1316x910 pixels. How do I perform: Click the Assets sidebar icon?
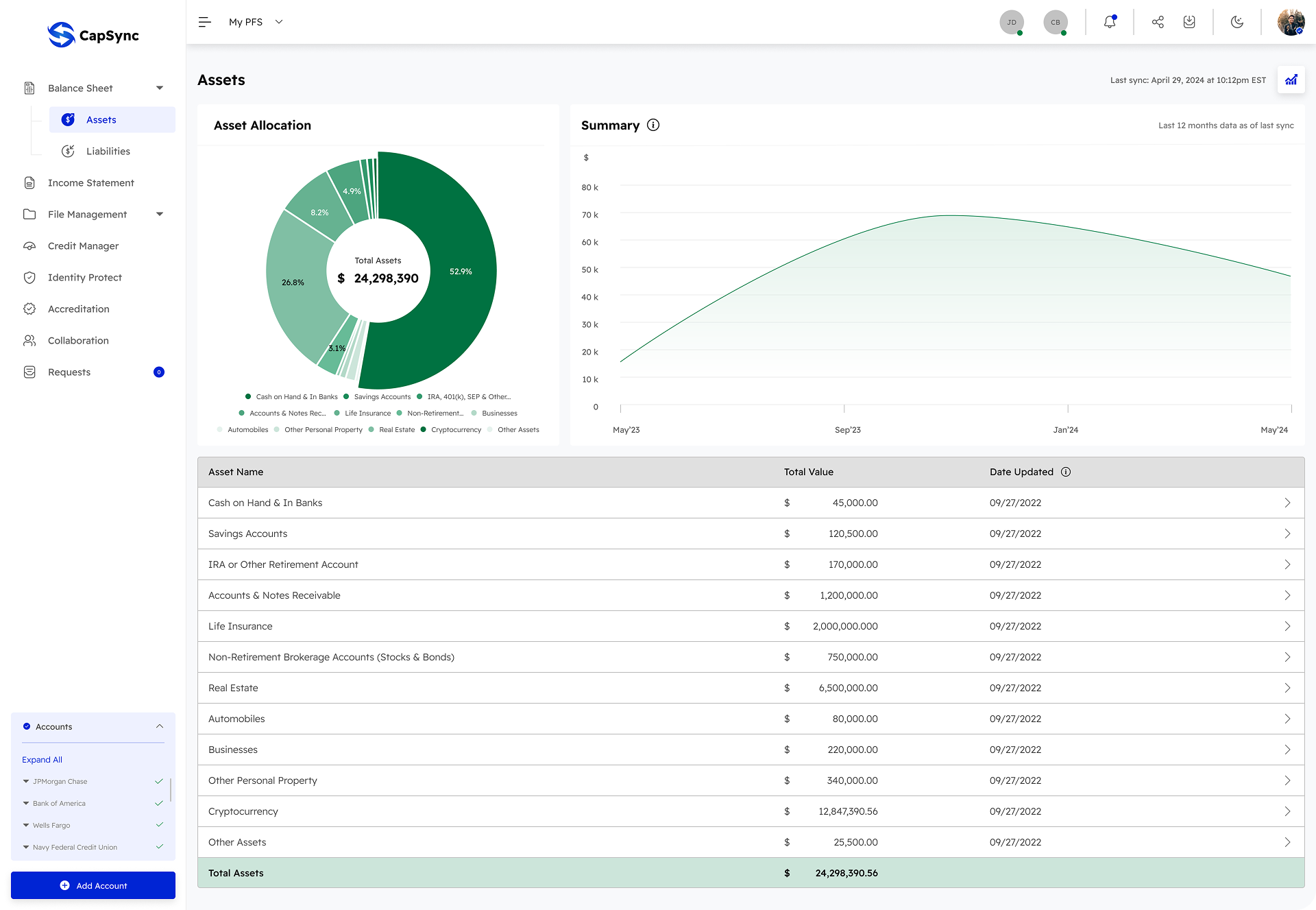[x=68, y=119]
